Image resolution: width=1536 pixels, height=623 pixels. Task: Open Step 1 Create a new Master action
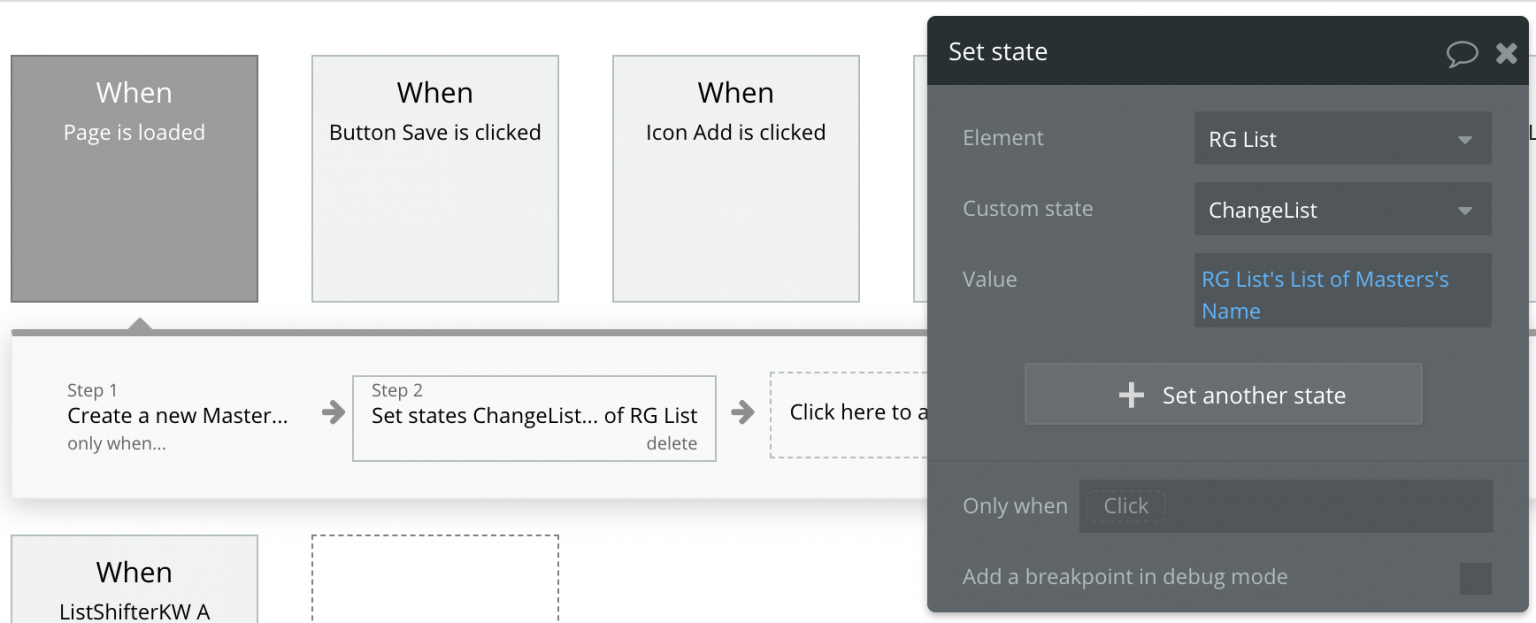[177, 416]
